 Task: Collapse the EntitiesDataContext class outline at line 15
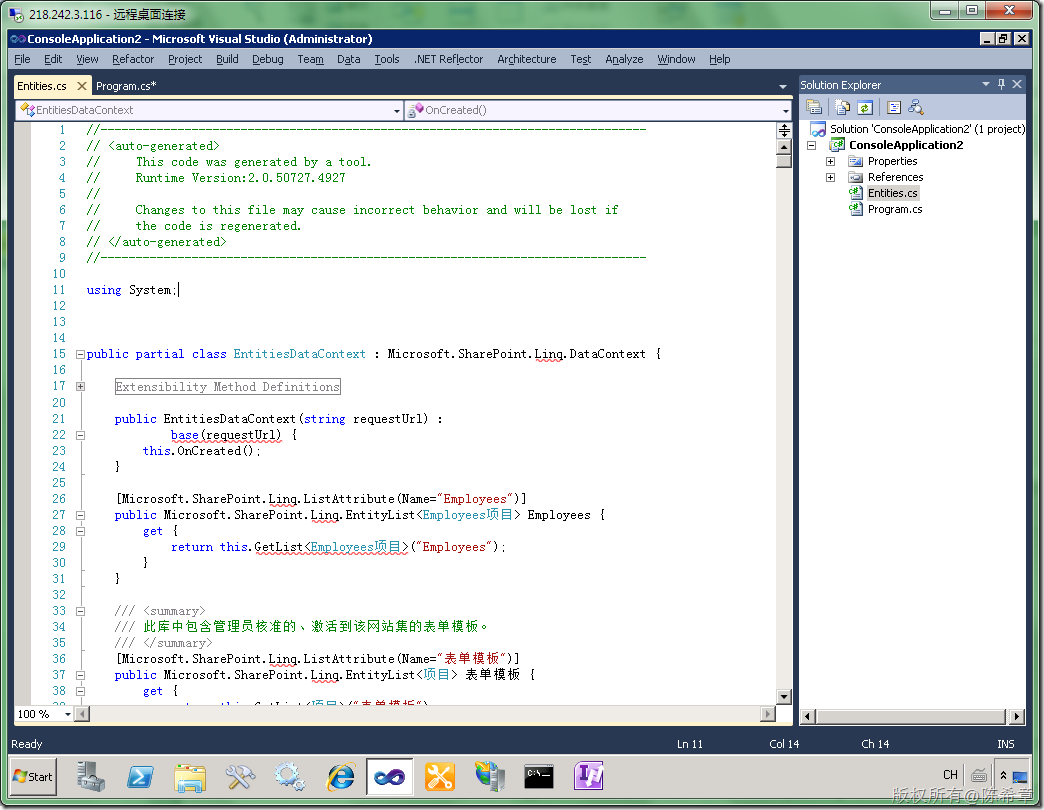[x=80, y=354]
